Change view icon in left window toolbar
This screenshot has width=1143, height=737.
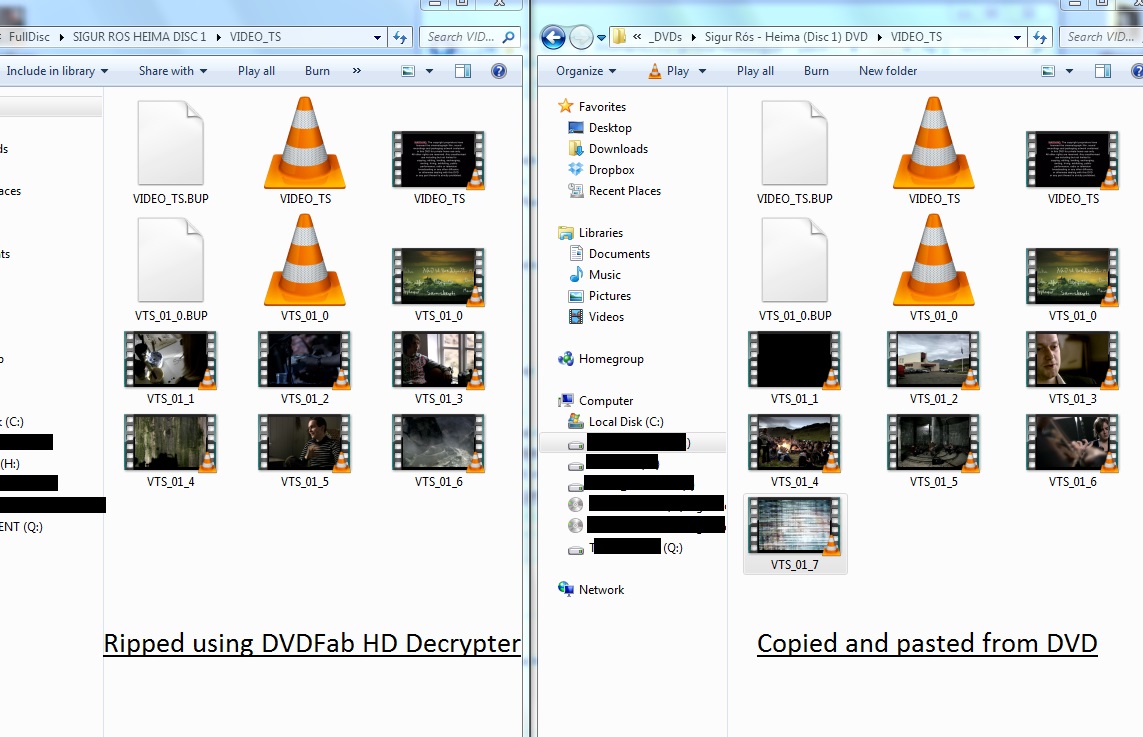(408, 71)
